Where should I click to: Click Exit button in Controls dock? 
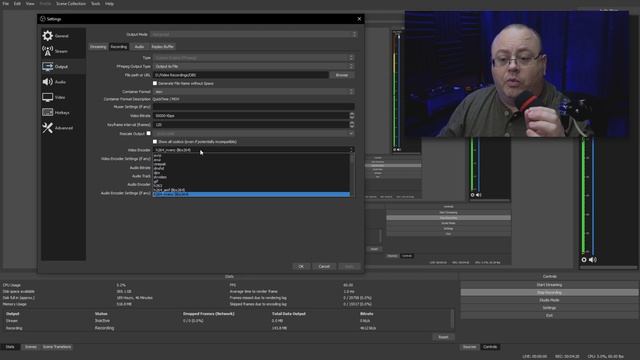tap(549, 316)
